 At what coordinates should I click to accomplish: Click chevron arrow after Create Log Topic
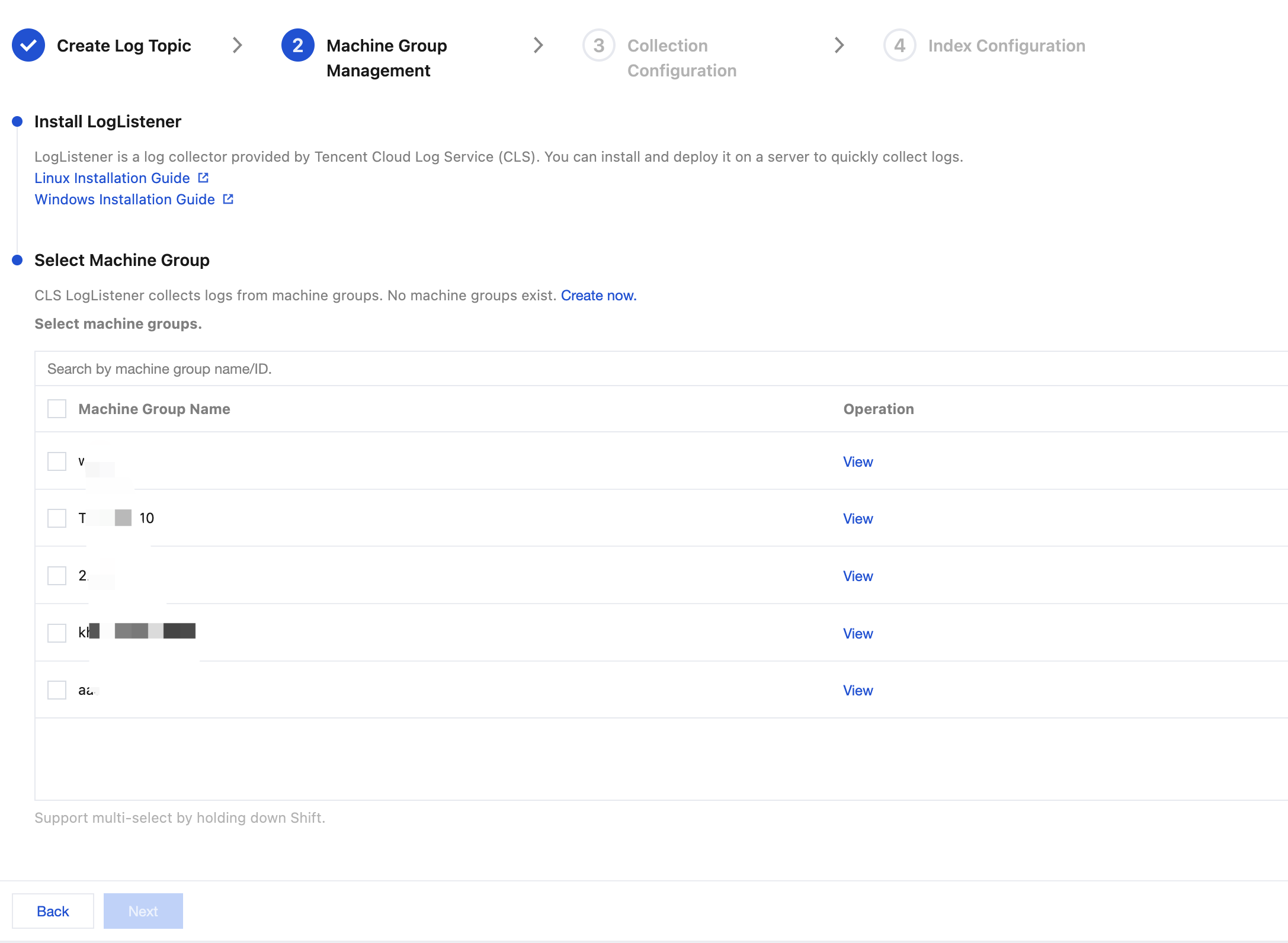point(237,45)
